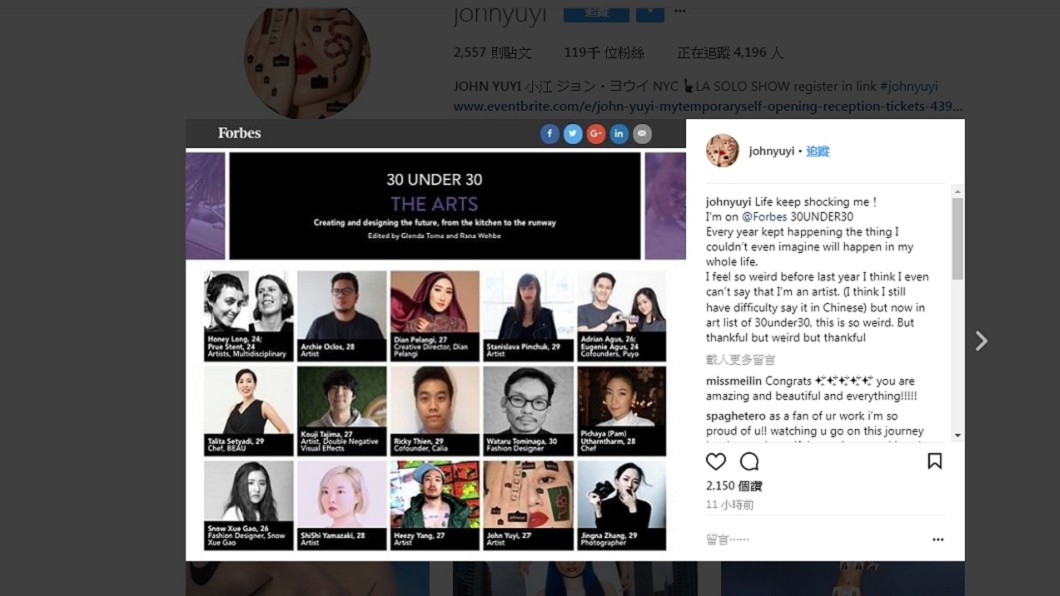The width and height of the screenshot is (1060, 596).
Task: Click the 2,557 posts count
Action: 492,53
